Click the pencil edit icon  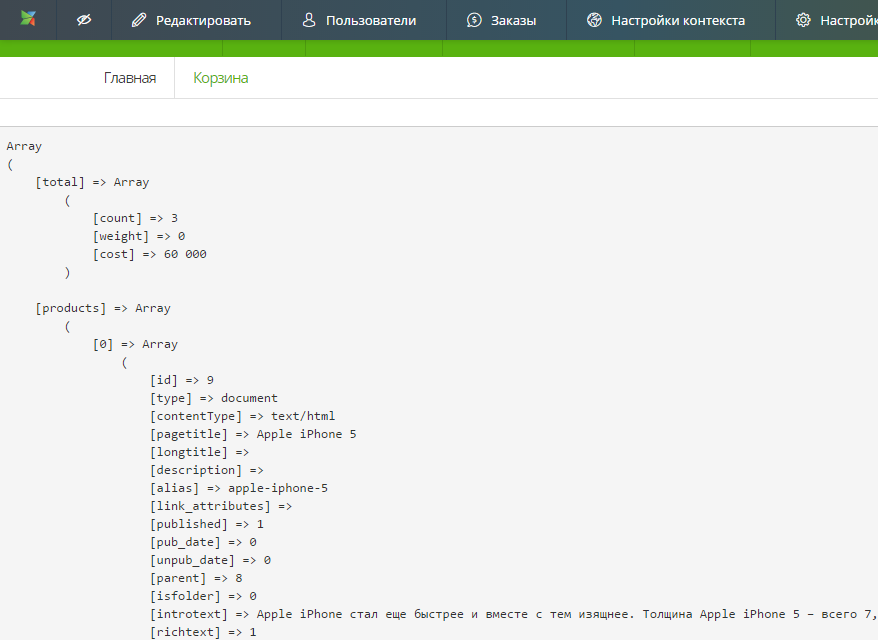(x=139, y=21)
